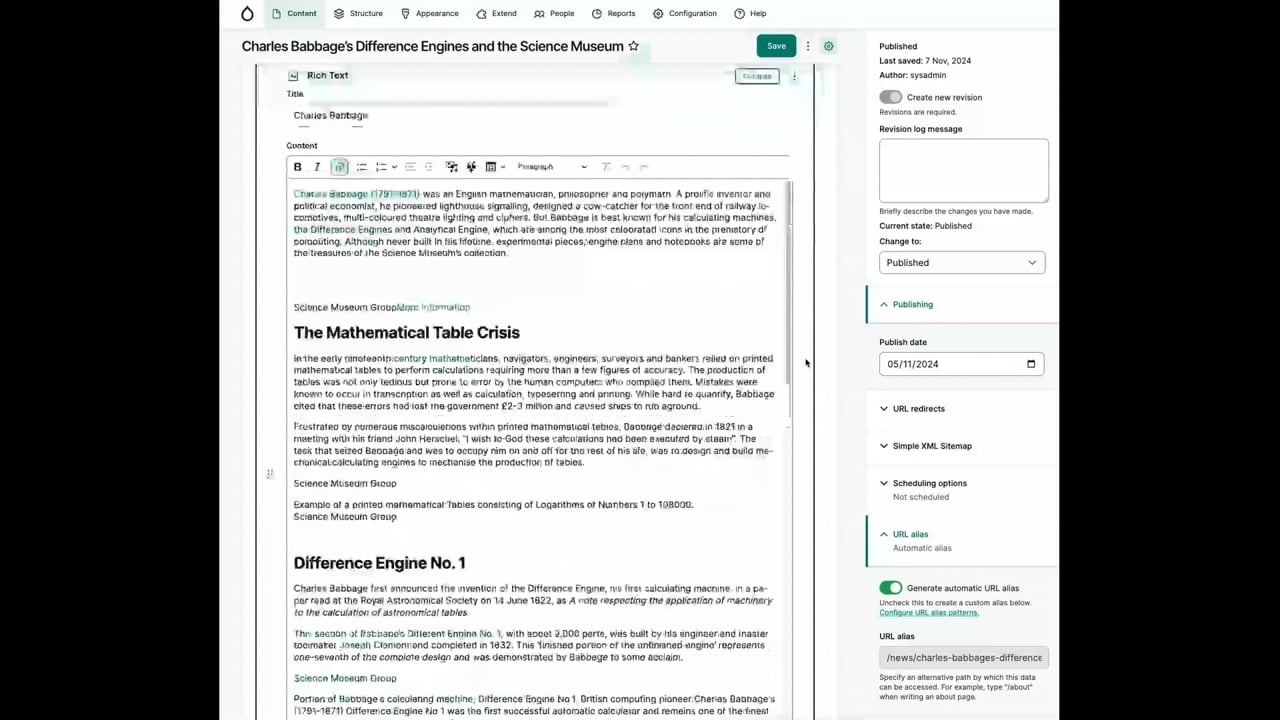Insert a table from the toolbar
This screenshot has width=1280, height=720.
coord(490,167)
